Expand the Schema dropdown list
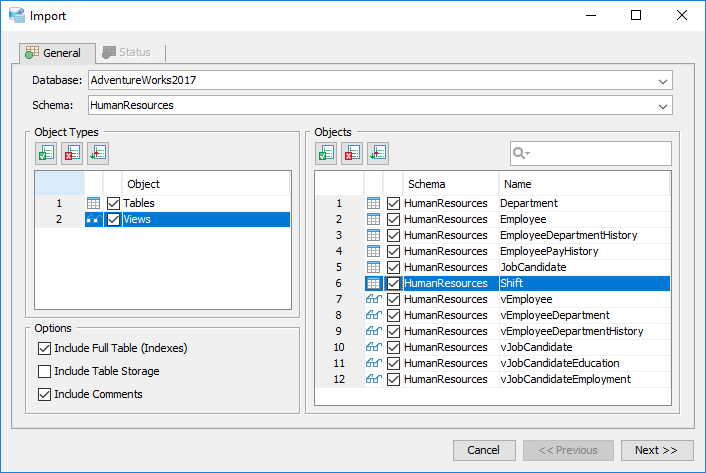This screenshot has height=473, width=706. point(663,105)
